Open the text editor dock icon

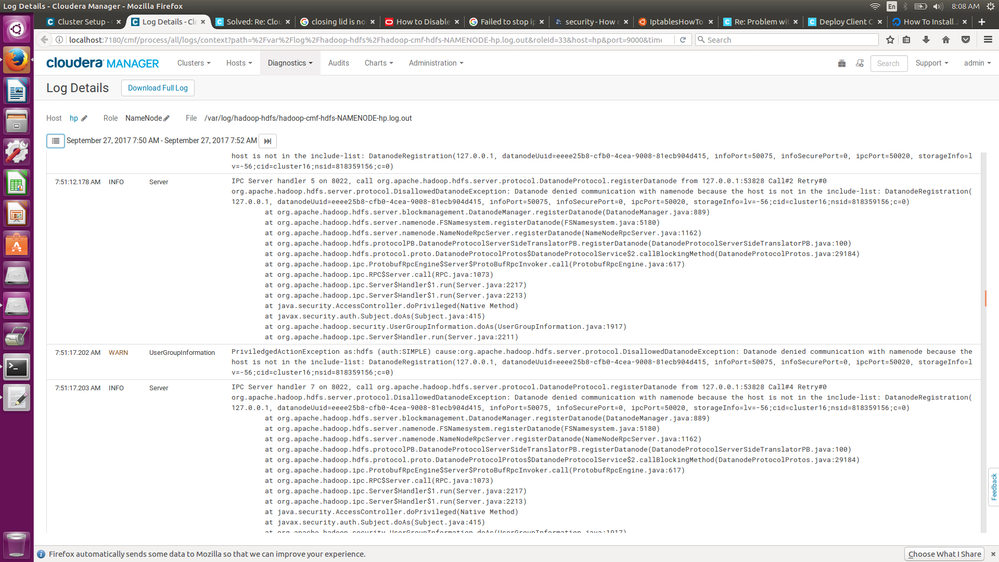point(17,398)
